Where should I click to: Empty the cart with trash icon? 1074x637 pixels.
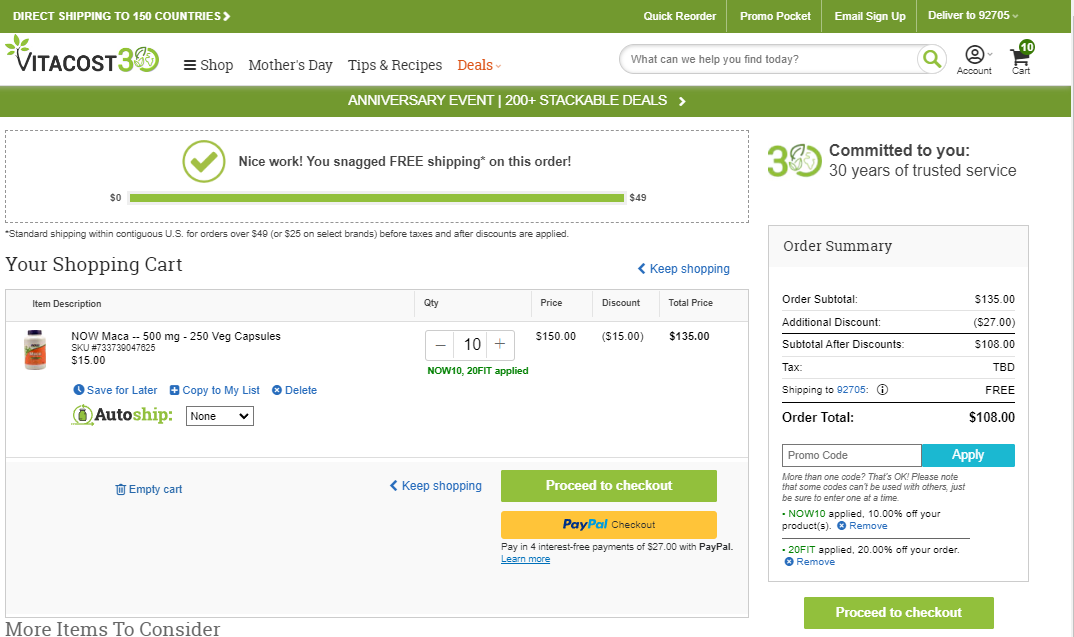[149, 489]
